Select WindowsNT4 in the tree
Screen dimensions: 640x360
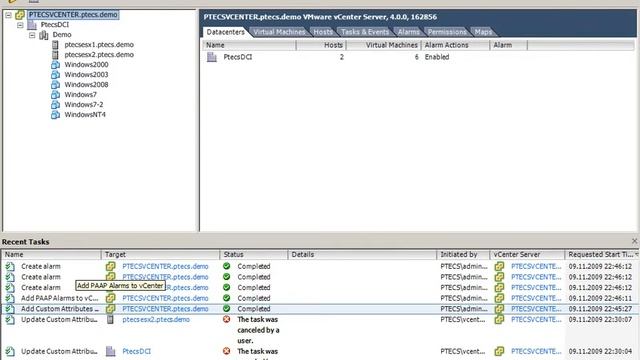point(85,115)
